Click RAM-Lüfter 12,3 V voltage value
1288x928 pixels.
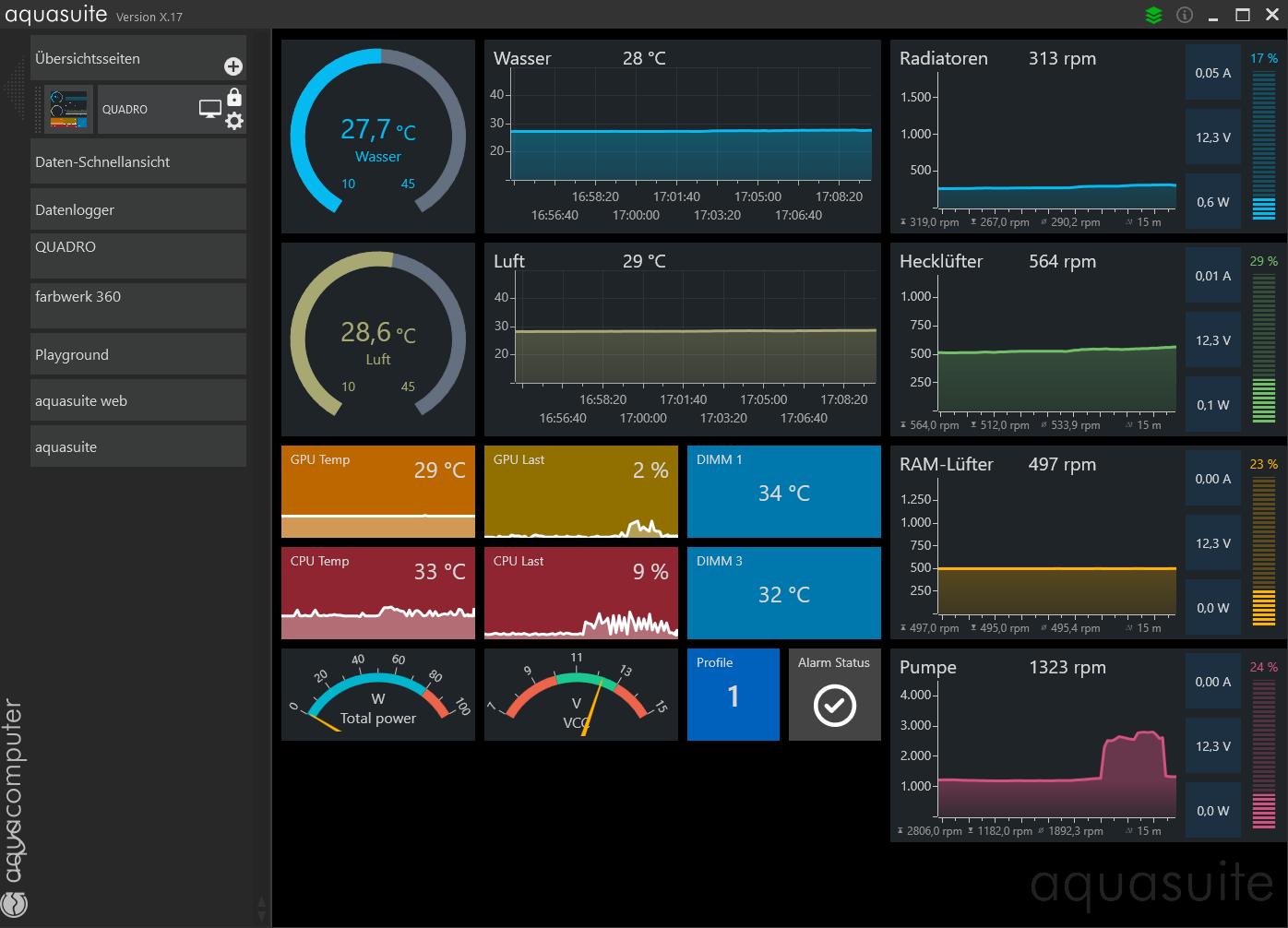[1213, 543]
